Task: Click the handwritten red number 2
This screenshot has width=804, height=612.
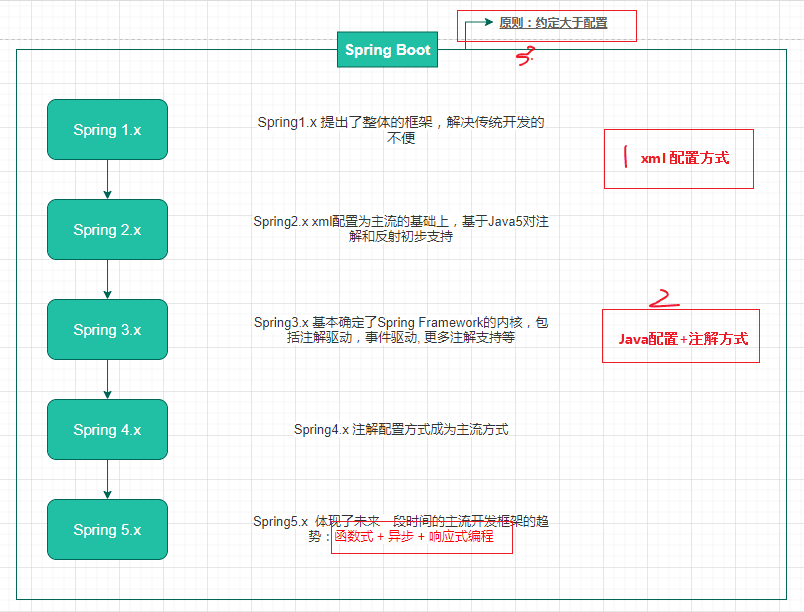Action: [663, 298]
